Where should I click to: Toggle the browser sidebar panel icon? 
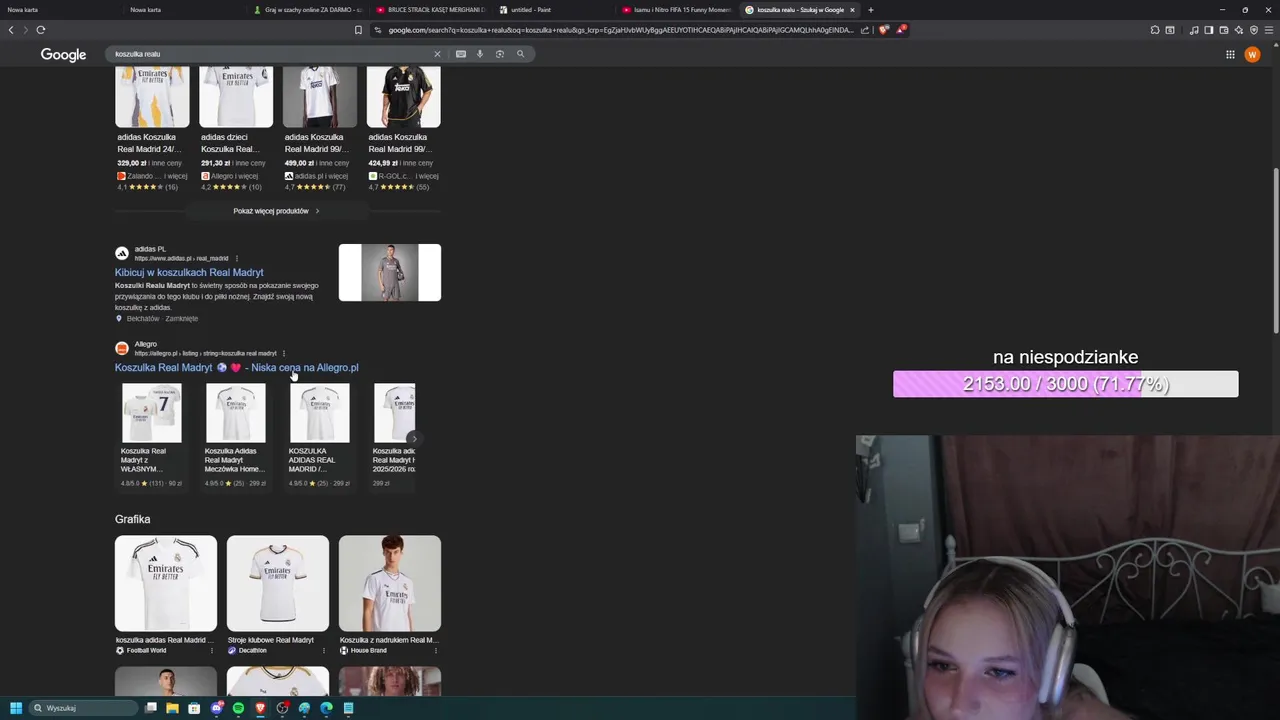1208,30
